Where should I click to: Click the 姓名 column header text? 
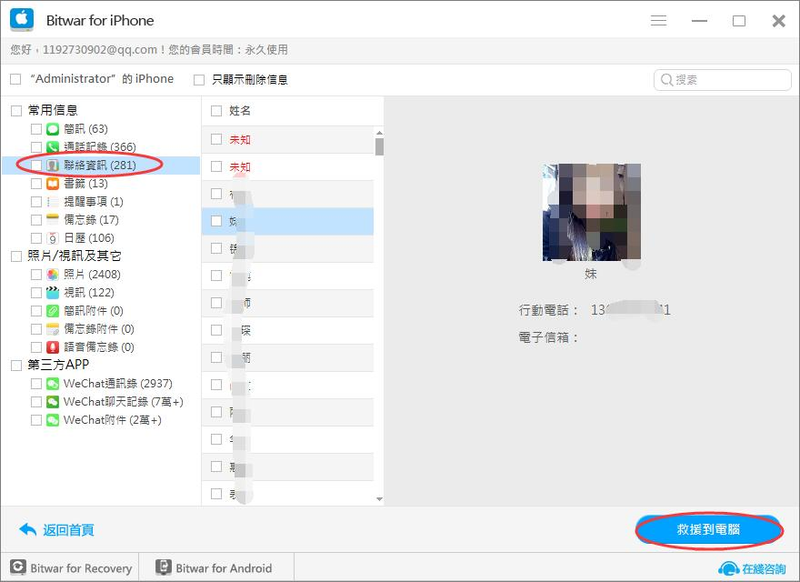(239, 111)
